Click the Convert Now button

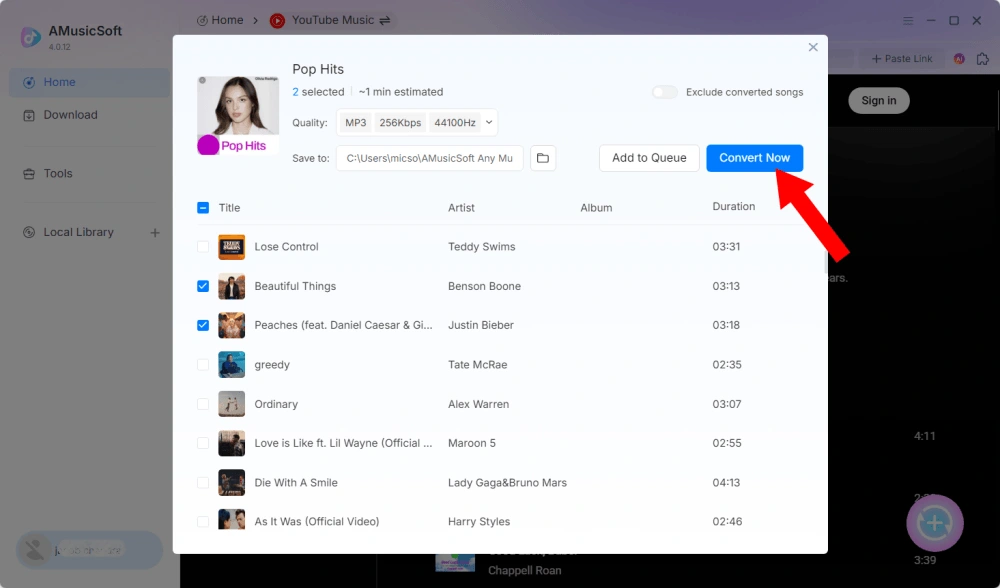coord(754,158)
